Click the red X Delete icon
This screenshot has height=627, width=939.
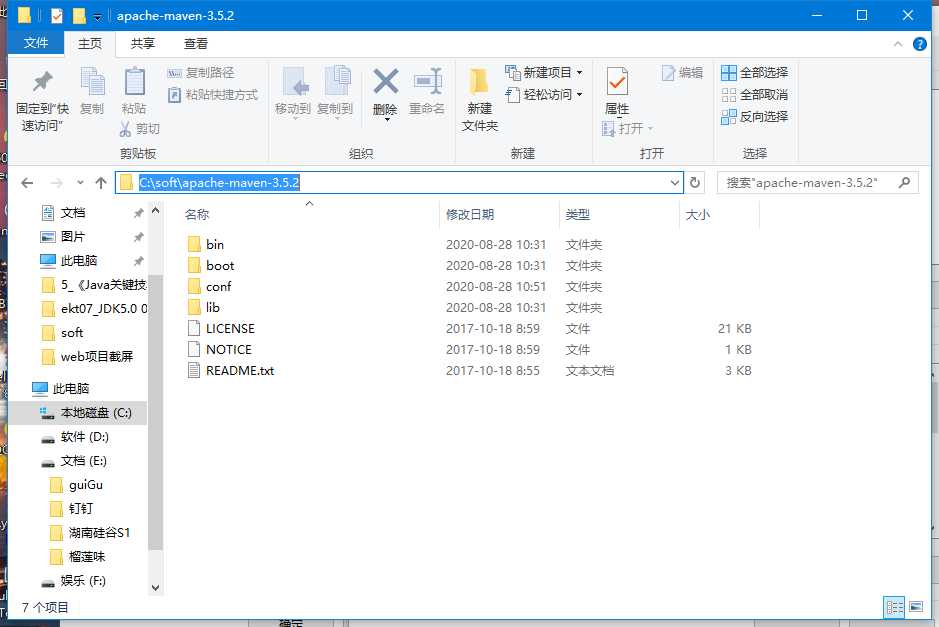tap(386, 81)
